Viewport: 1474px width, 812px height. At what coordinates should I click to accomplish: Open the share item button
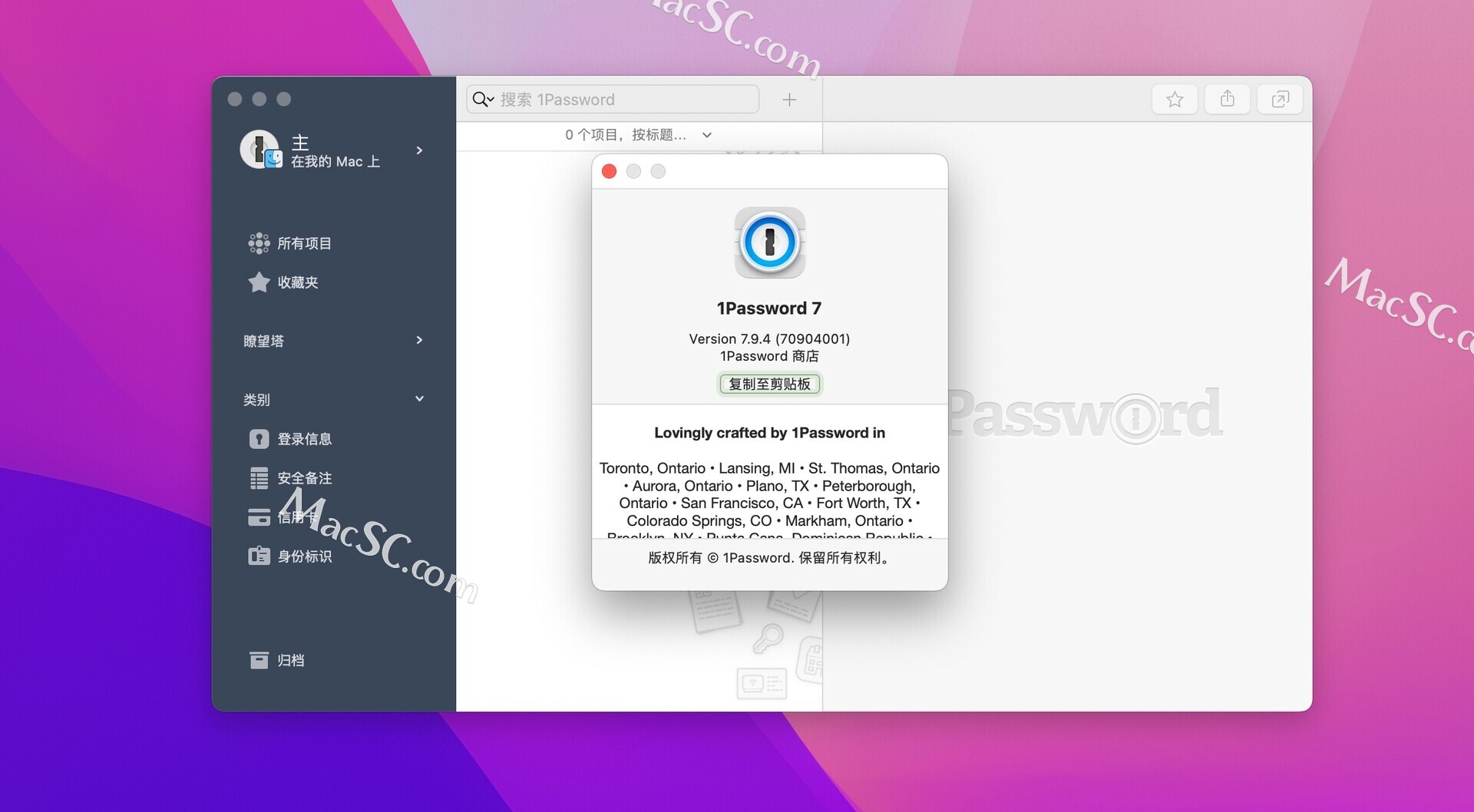click(1227, 99)
